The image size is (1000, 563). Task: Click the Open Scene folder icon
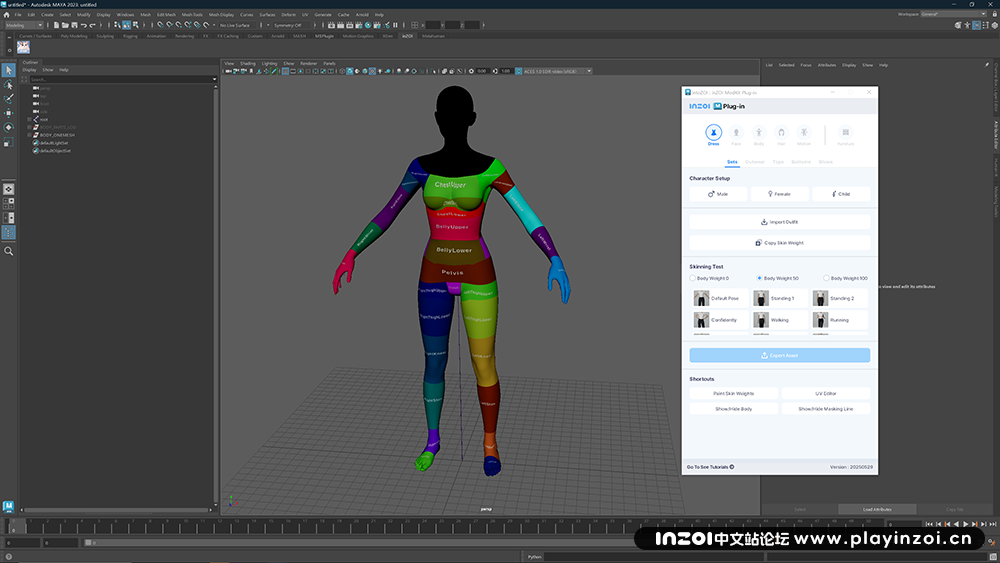point(65,25)
